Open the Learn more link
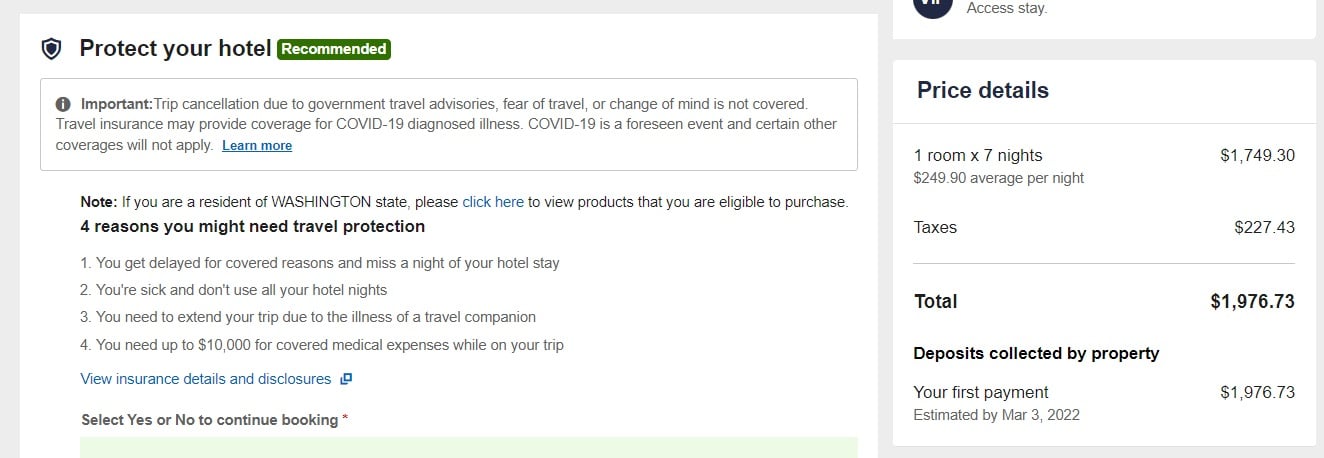 [257, 145]
